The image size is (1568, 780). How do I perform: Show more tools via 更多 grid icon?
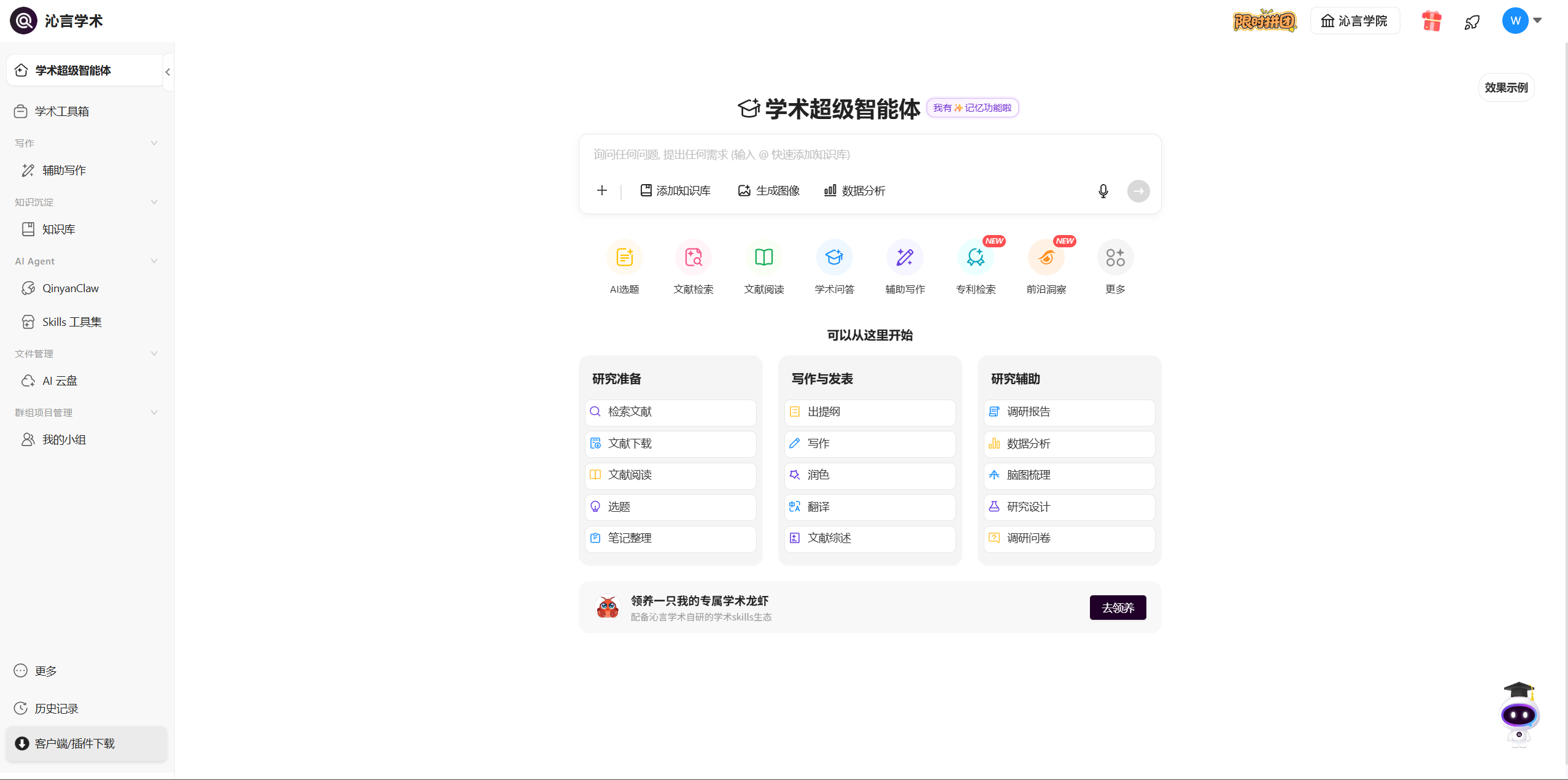[x=1115, y=257]
